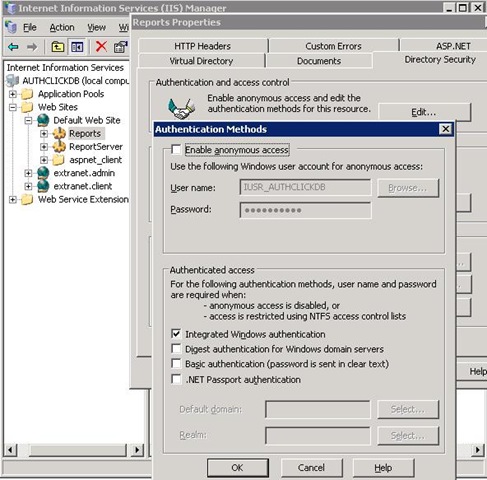Uncheck Integrated Windows authentication
The width and height of the screenshot is (487, 480).
176,333
